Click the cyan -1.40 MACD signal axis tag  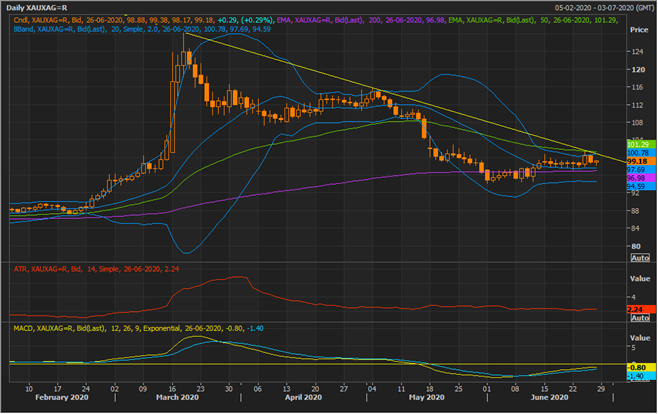point(641,376)
